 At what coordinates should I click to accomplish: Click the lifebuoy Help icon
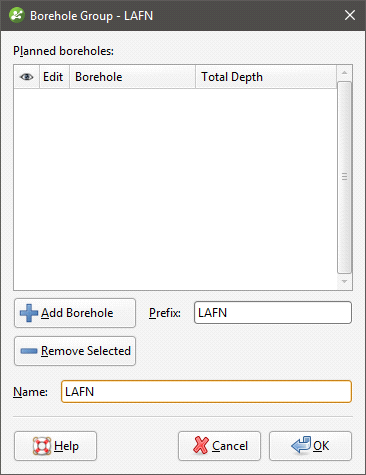(42, 446)
